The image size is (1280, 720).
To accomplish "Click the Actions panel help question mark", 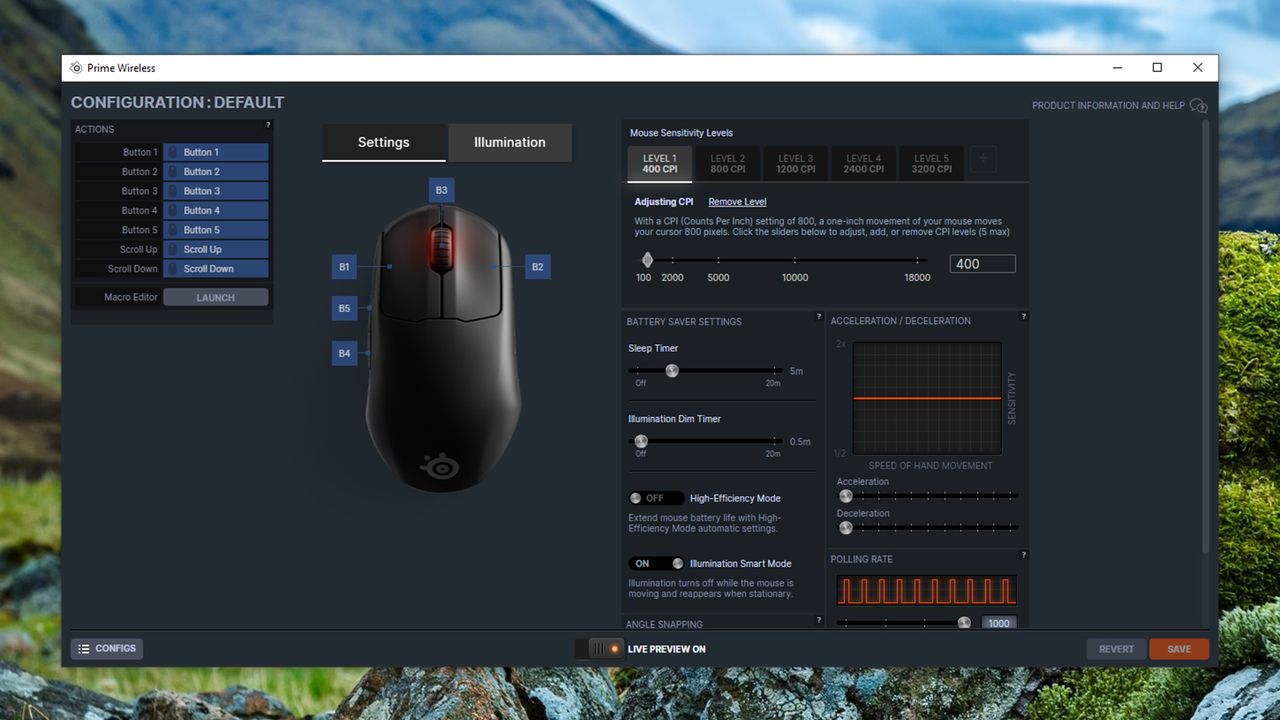I will coord(268,125).
